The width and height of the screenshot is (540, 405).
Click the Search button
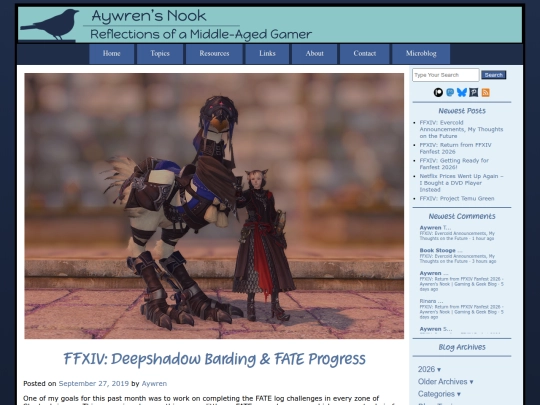494,75
